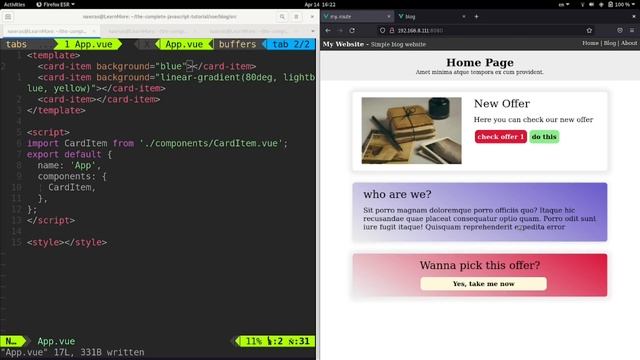Open the terminal window menu icon beside search

(x=296, y=17)
